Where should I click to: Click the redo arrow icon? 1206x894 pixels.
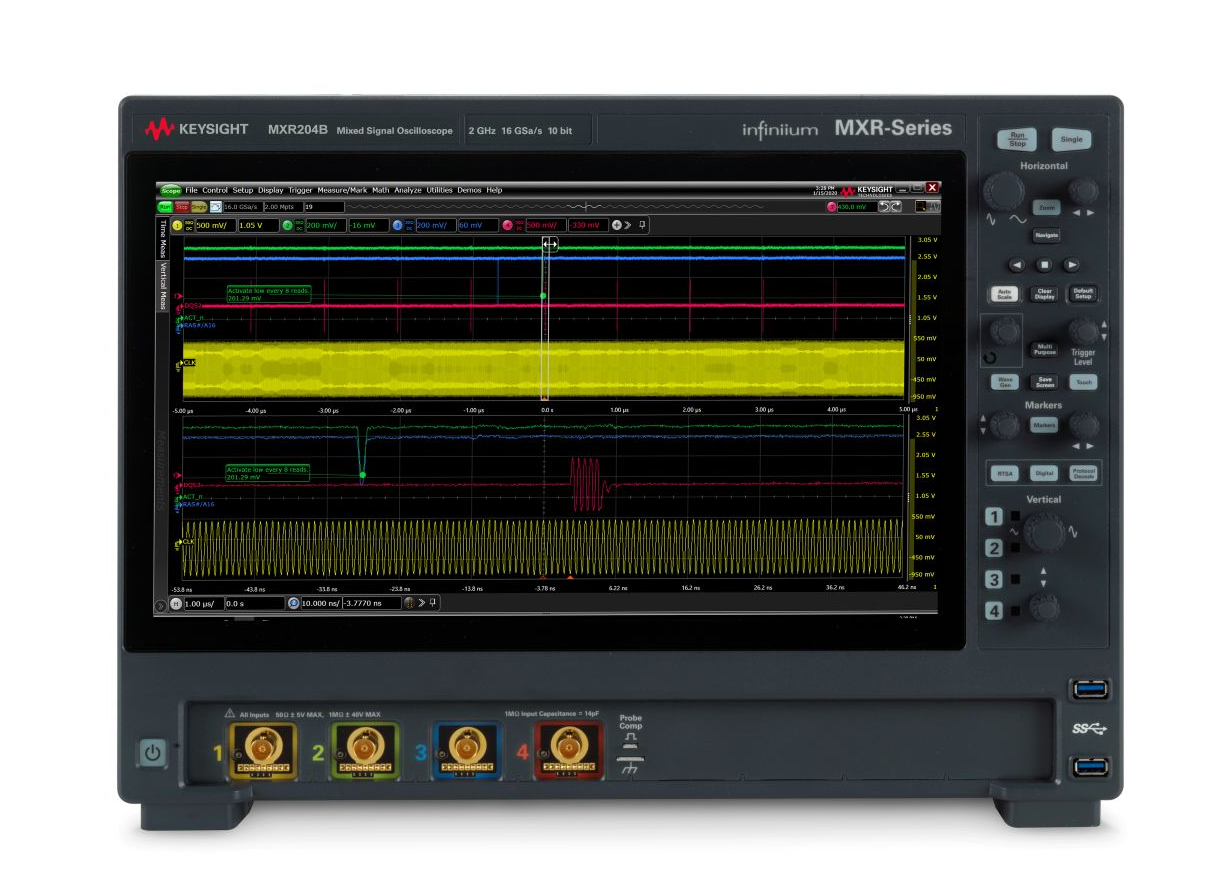pos(896,207)
